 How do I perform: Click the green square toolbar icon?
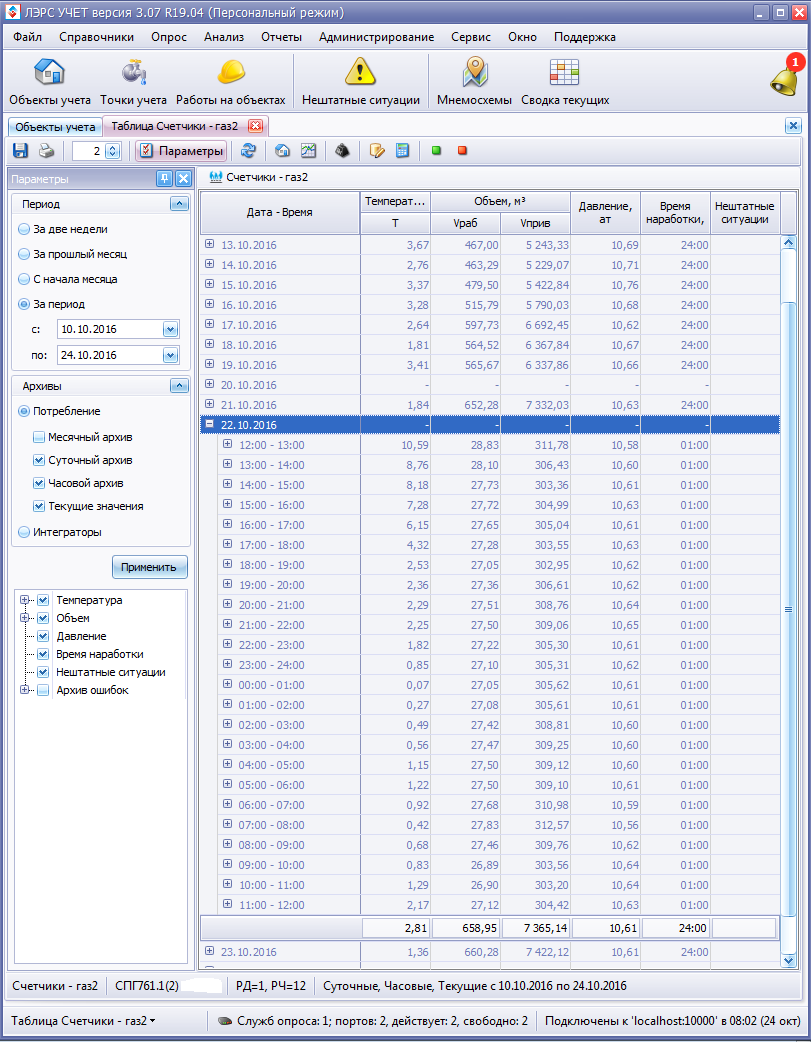pyautogui.click(x=437, y=151)
